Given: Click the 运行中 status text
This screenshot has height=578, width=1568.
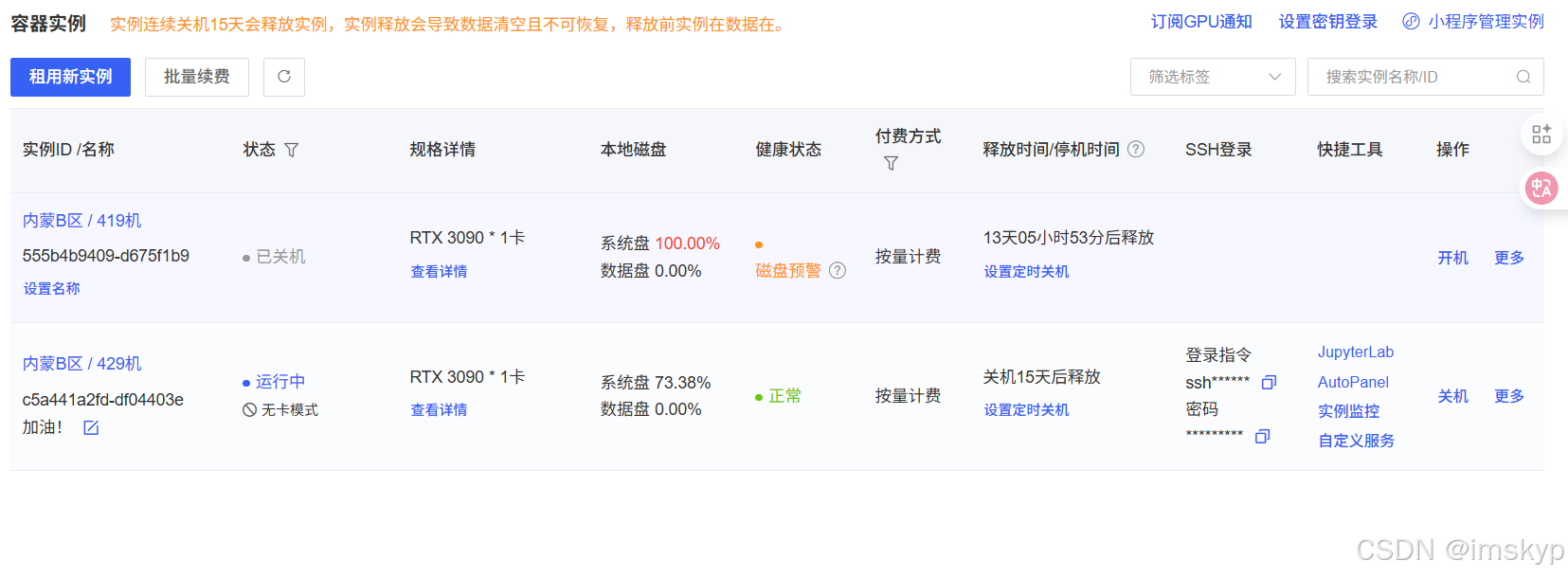Looking at the screenshot, I should [280, 382].
